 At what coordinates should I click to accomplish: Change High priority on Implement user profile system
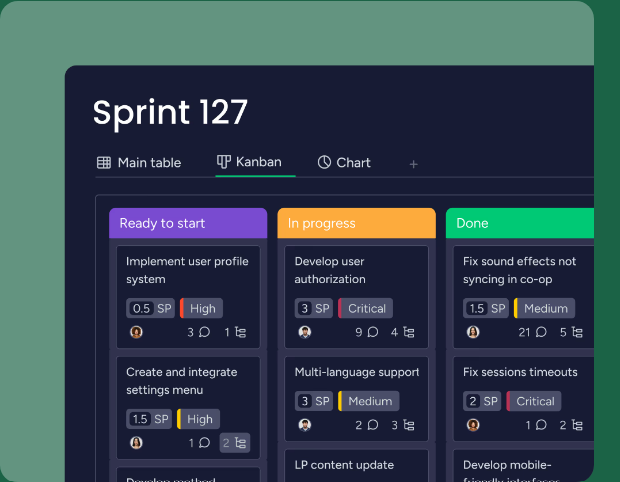coord(201,308)
